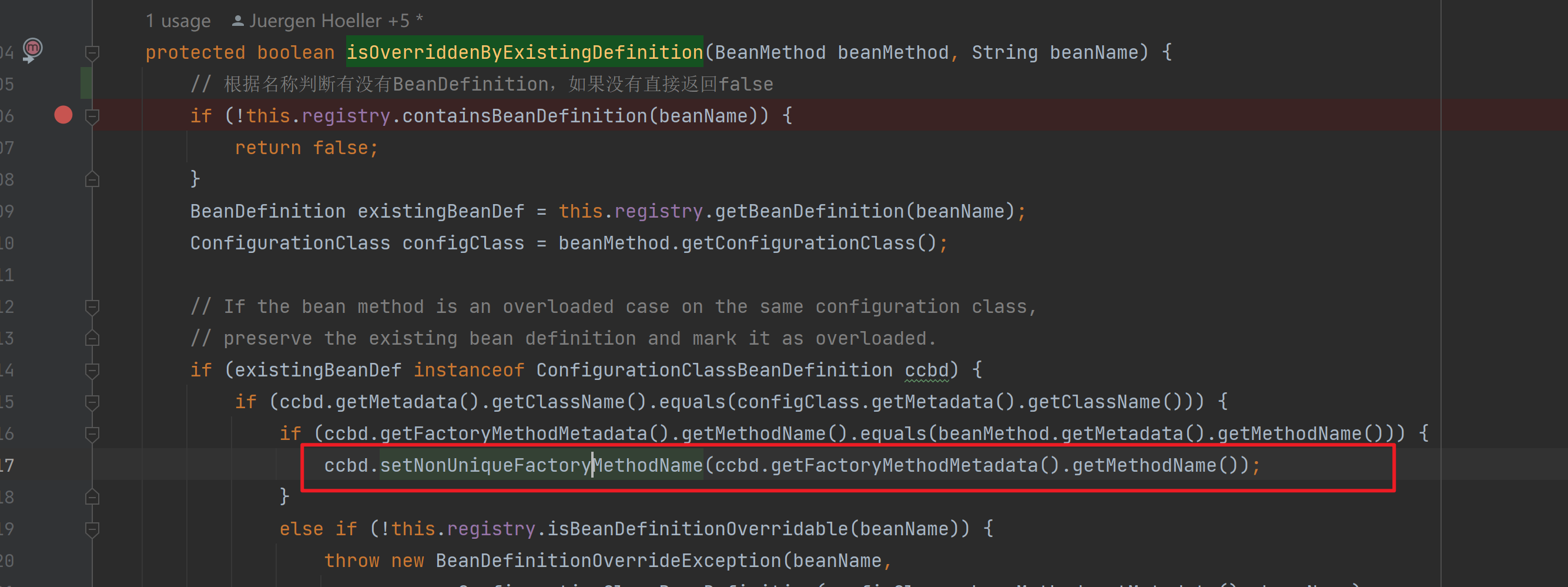Click the highlighted isOverriddenByExistingDefinition method name

[x=524, y=52]
